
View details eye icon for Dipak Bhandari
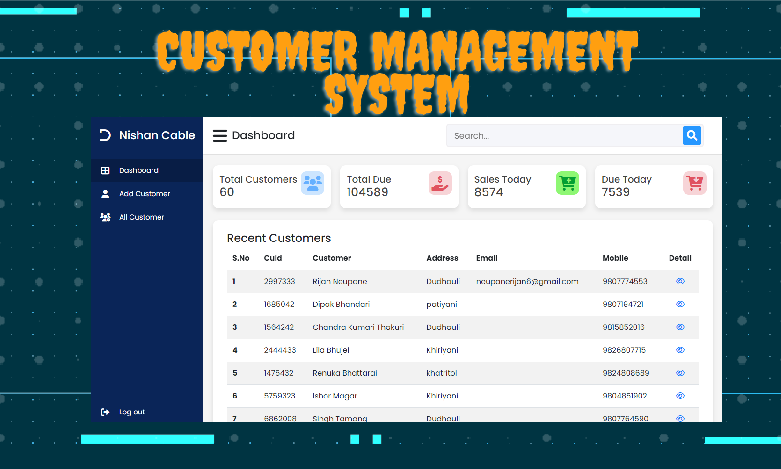pyautogui.click(x=680, y=304)
